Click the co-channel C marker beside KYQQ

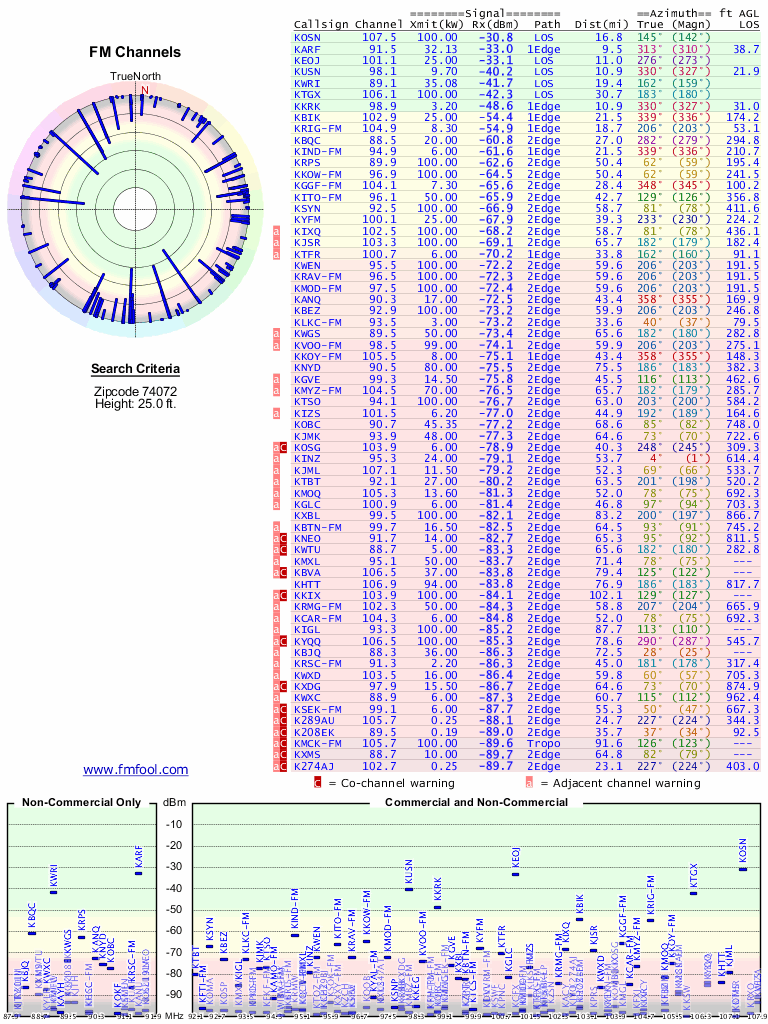[x=283, y=641]
